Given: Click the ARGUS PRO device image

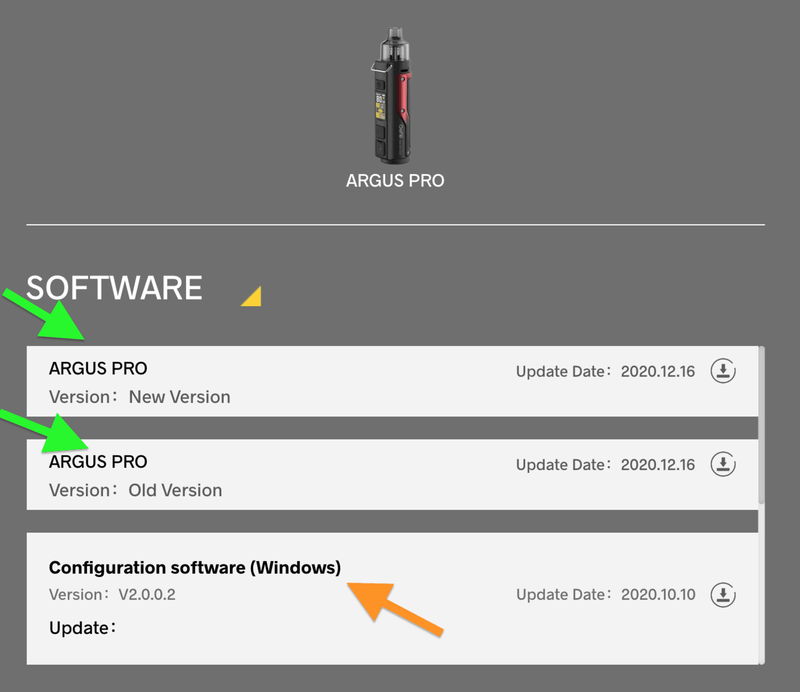Looking at the screenshot, I should pos(392,95).
